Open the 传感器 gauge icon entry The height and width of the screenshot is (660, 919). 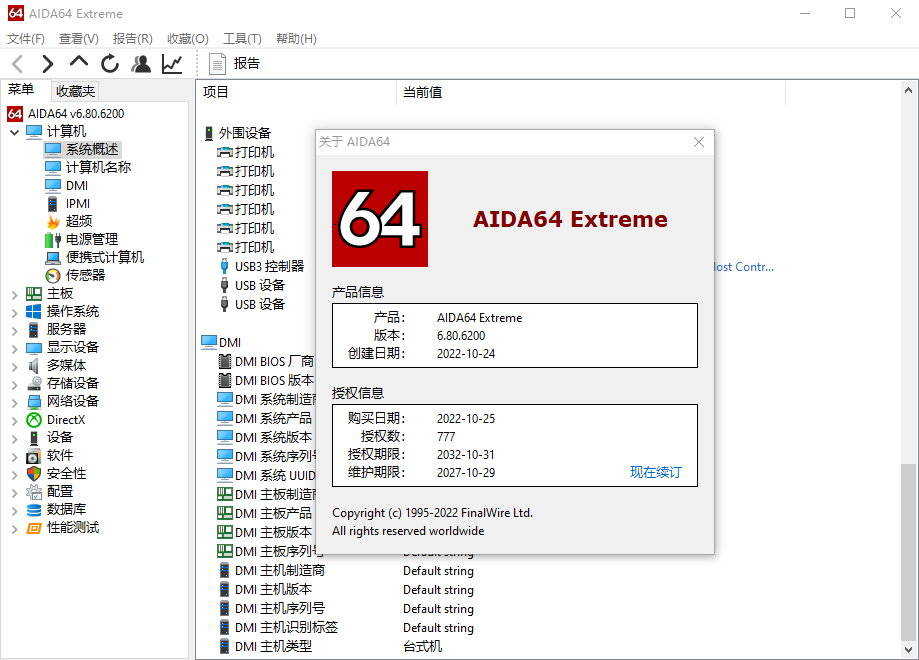[x=53, y=275]
